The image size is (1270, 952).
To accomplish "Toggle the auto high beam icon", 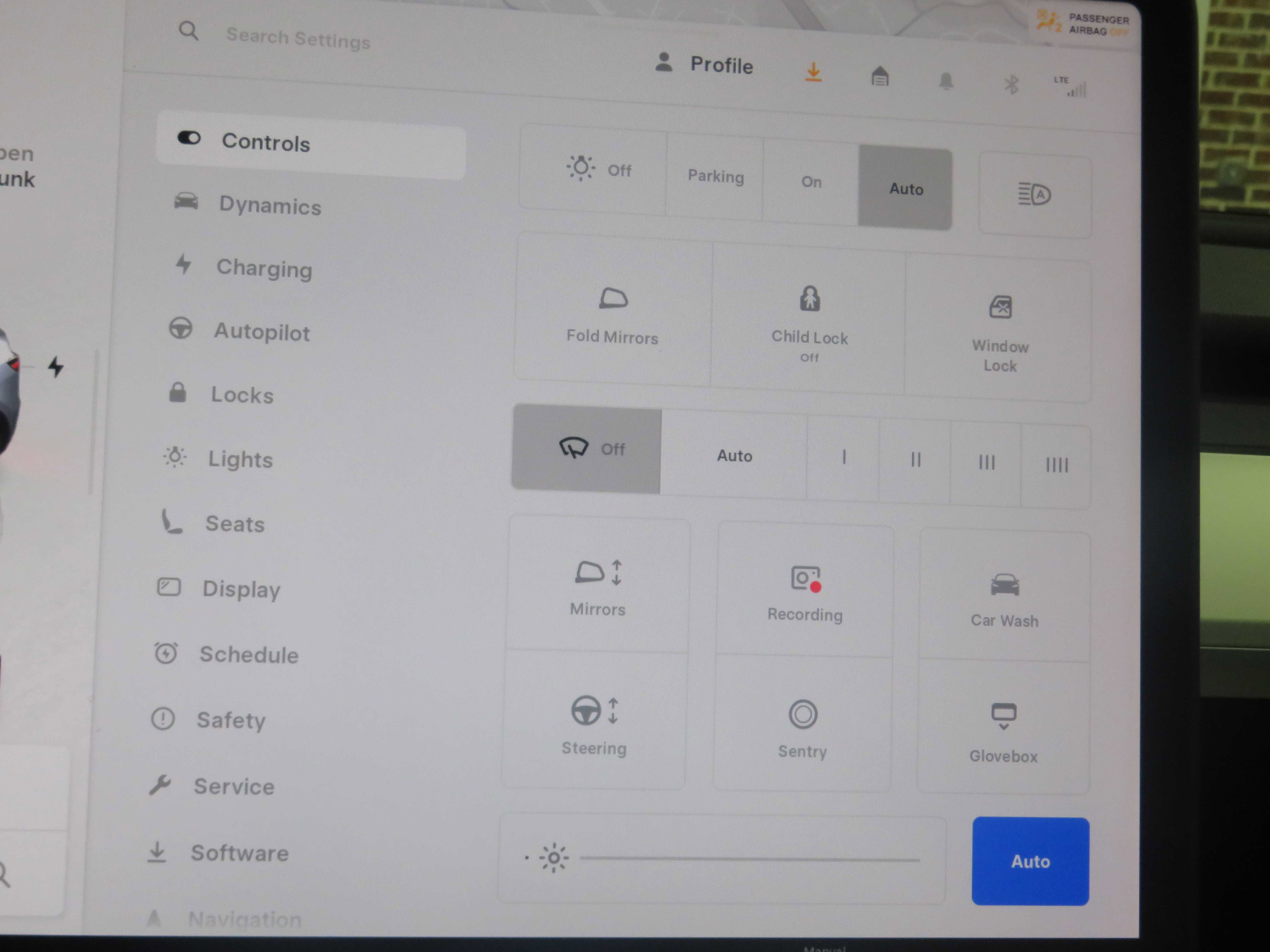I will coord(1034,194).
